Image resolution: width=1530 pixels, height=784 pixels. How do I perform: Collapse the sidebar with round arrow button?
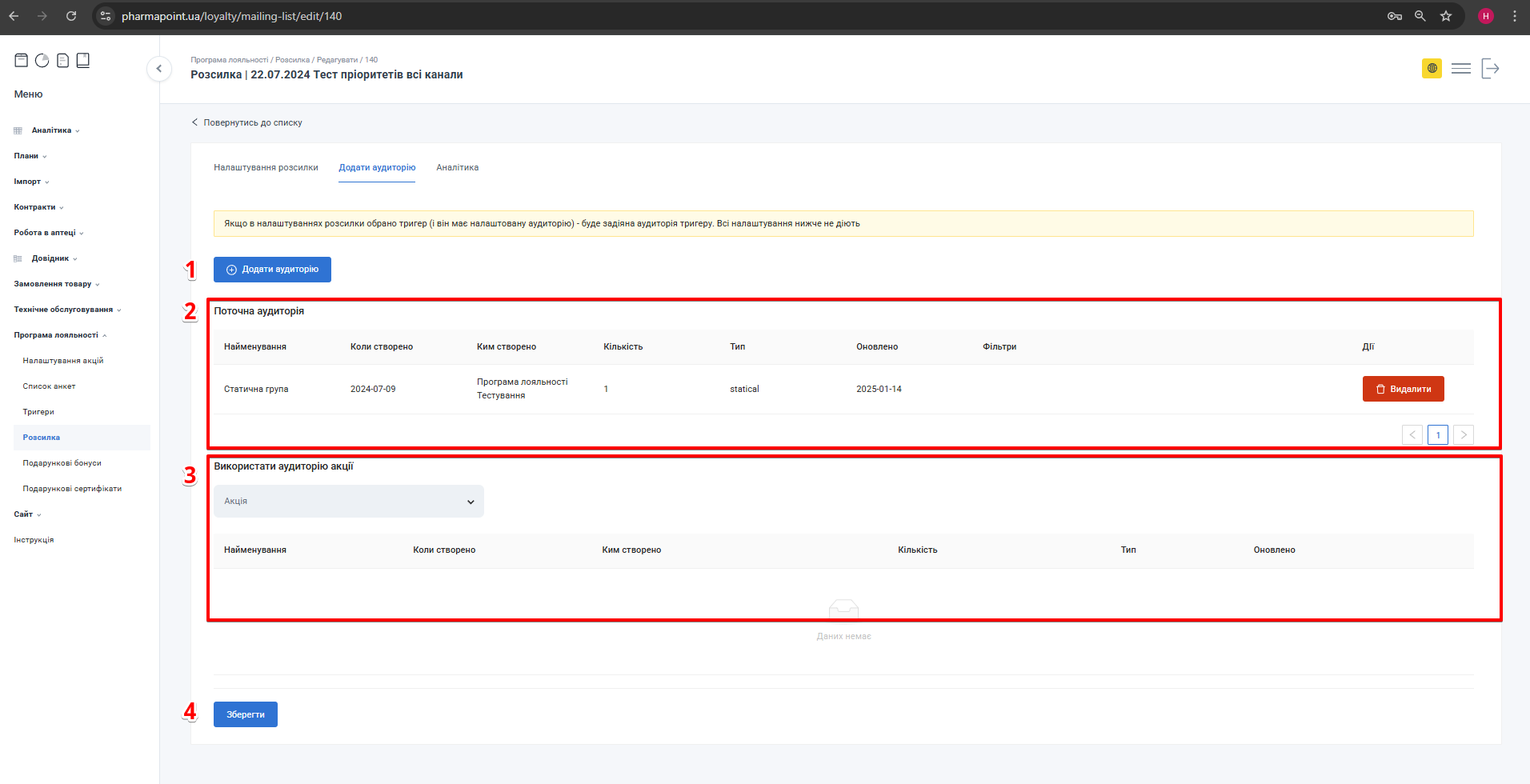[159, 69]
